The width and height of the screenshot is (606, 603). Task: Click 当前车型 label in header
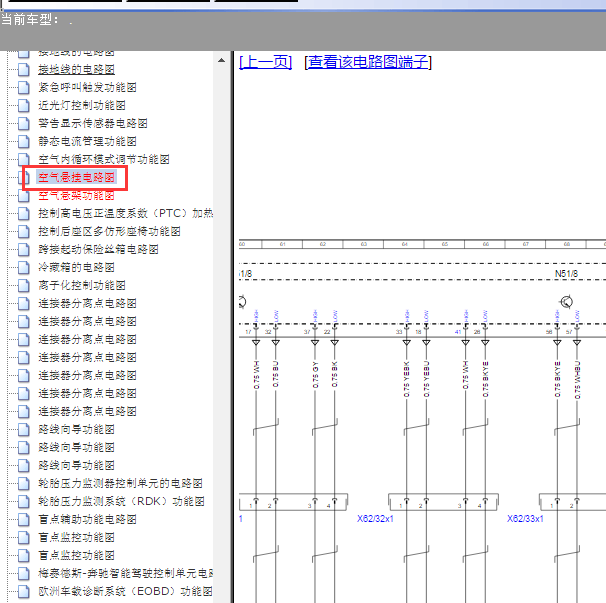pos(30,19)
